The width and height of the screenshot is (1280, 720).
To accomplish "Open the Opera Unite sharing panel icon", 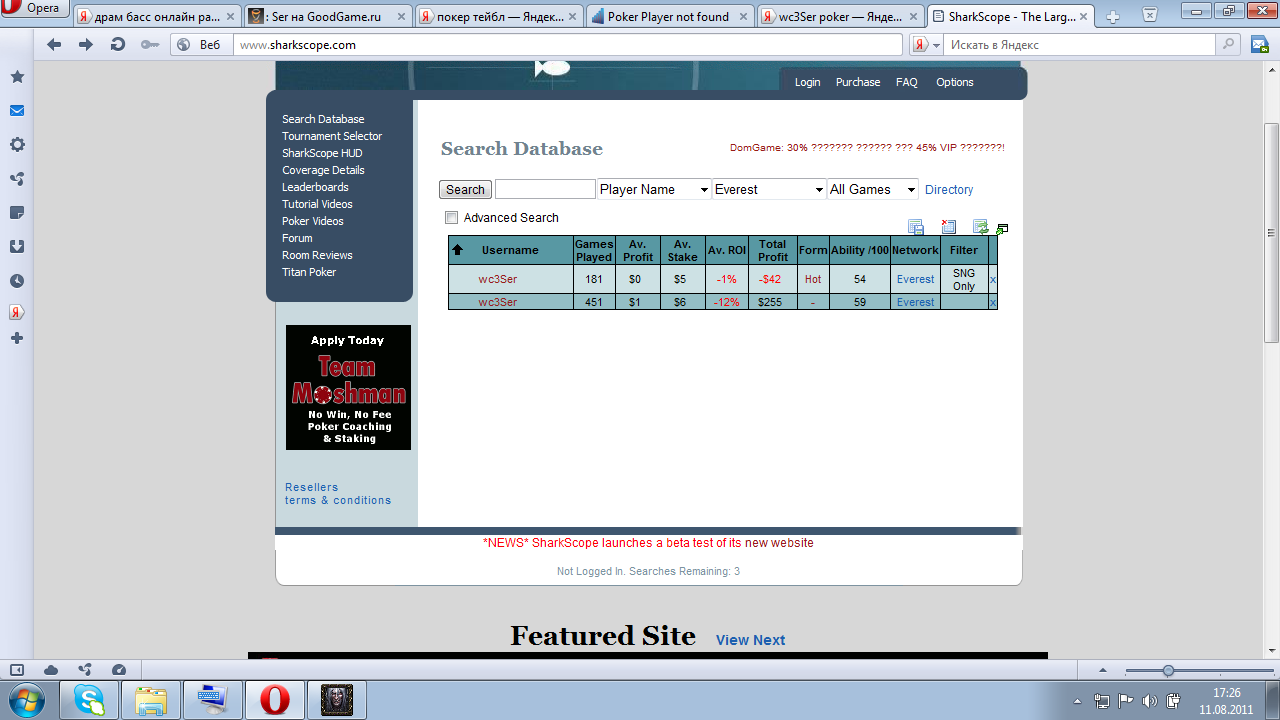I will point(17,179).
